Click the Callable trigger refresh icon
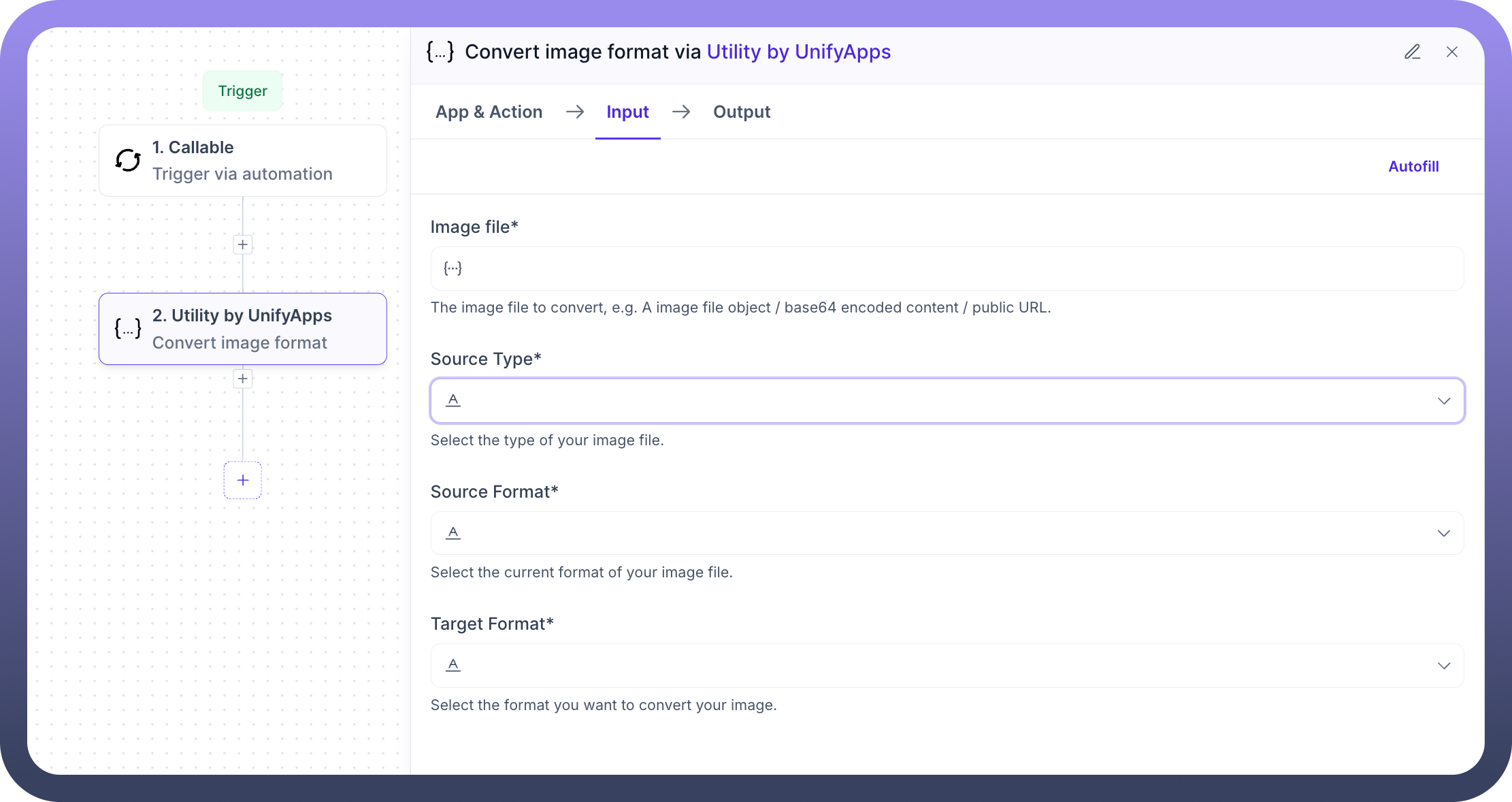Image resolution: width=1512 pixels, height=802 pixels. point(128,161)
